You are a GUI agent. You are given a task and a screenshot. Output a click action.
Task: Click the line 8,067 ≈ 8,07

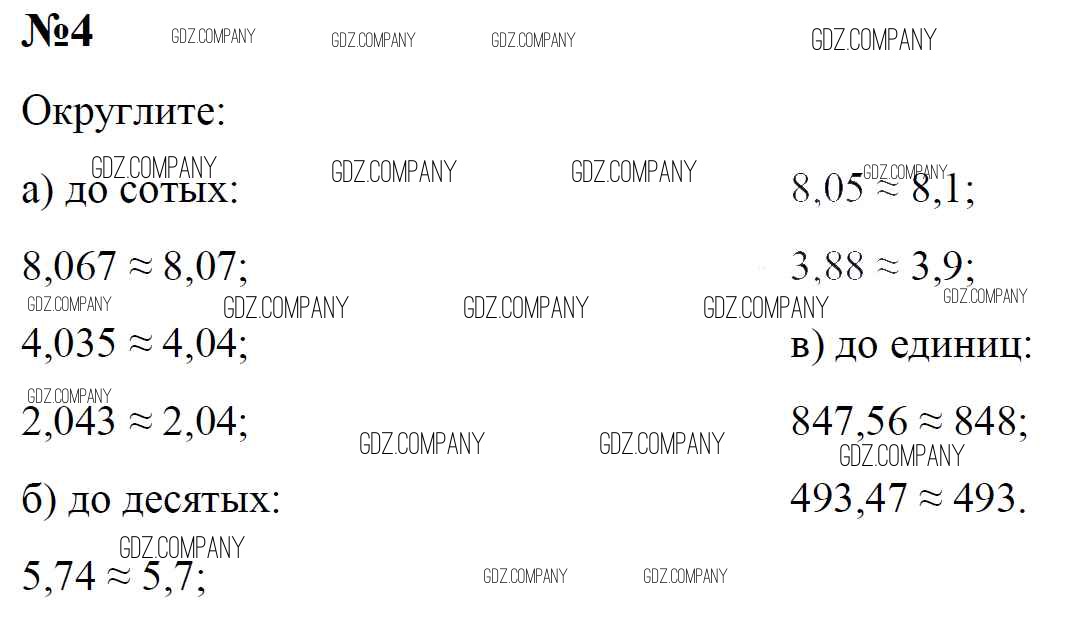[135, 266]
